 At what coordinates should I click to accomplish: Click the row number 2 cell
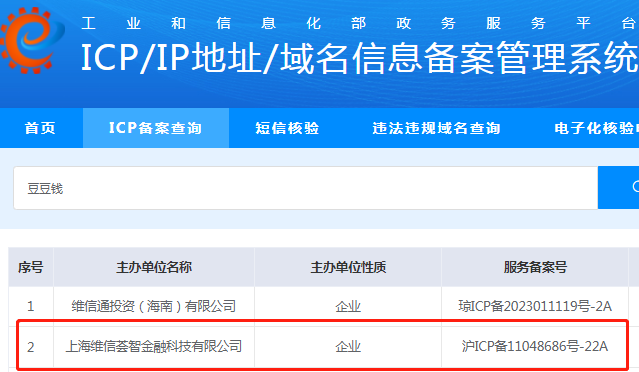point(31,347)
